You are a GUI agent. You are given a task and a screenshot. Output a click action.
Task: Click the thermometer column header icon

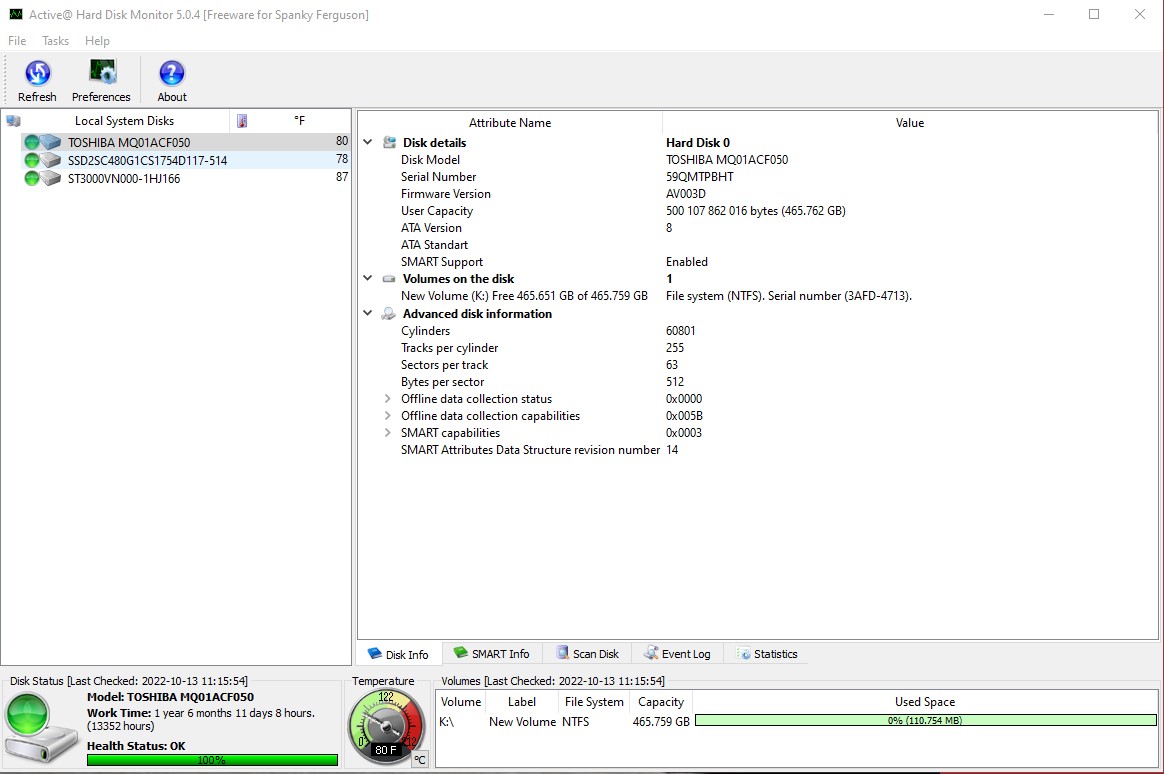(x=242, y=121)
